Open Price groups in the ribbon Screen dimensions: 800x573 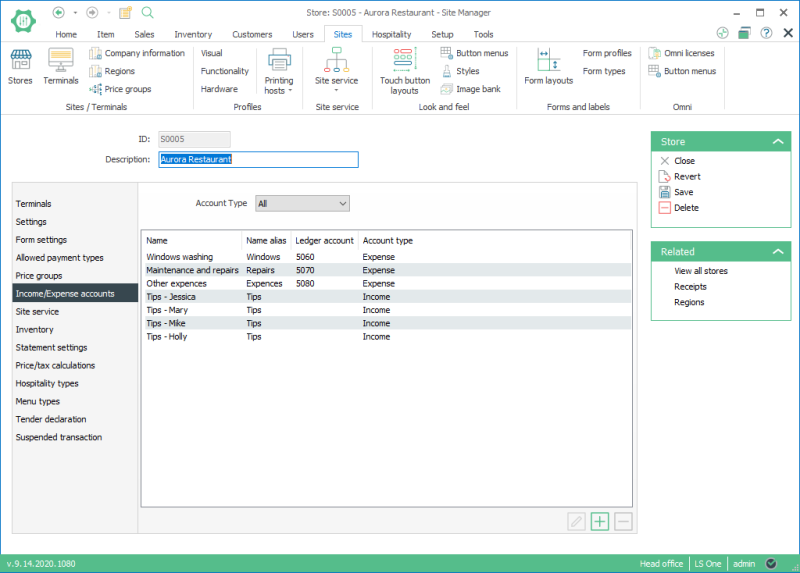120,89
